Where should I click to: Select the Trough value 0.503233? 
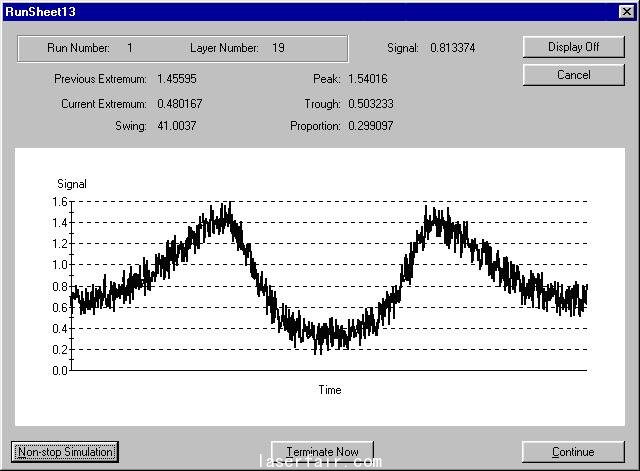371,103
